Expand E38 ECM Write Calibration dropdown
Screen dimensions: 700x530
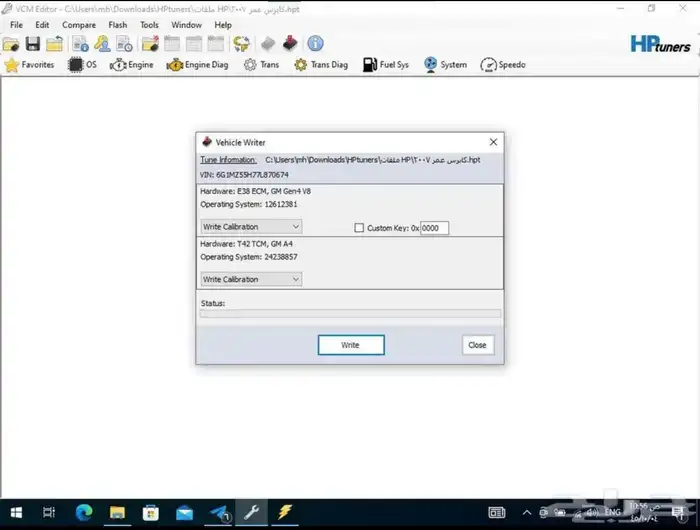[x=251, y=227]
